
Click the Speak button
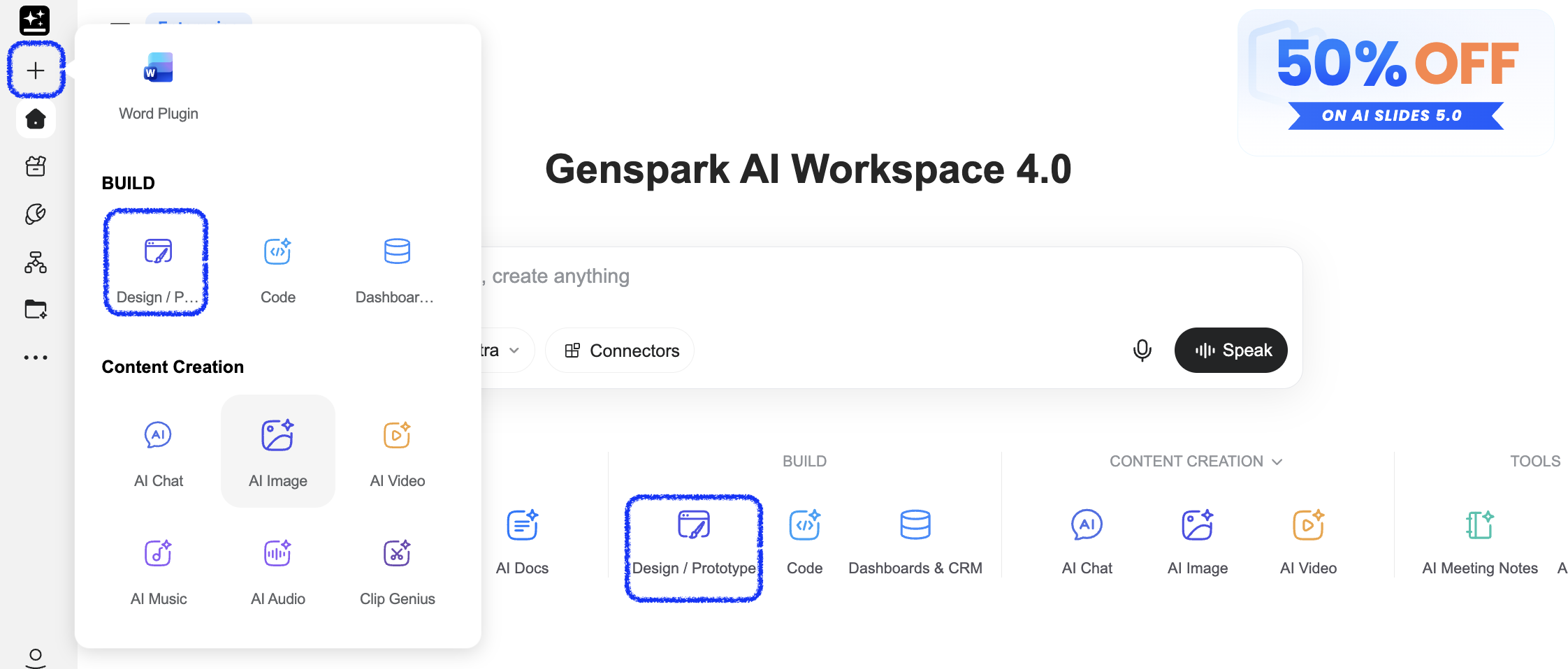[x=1231, y=350]
